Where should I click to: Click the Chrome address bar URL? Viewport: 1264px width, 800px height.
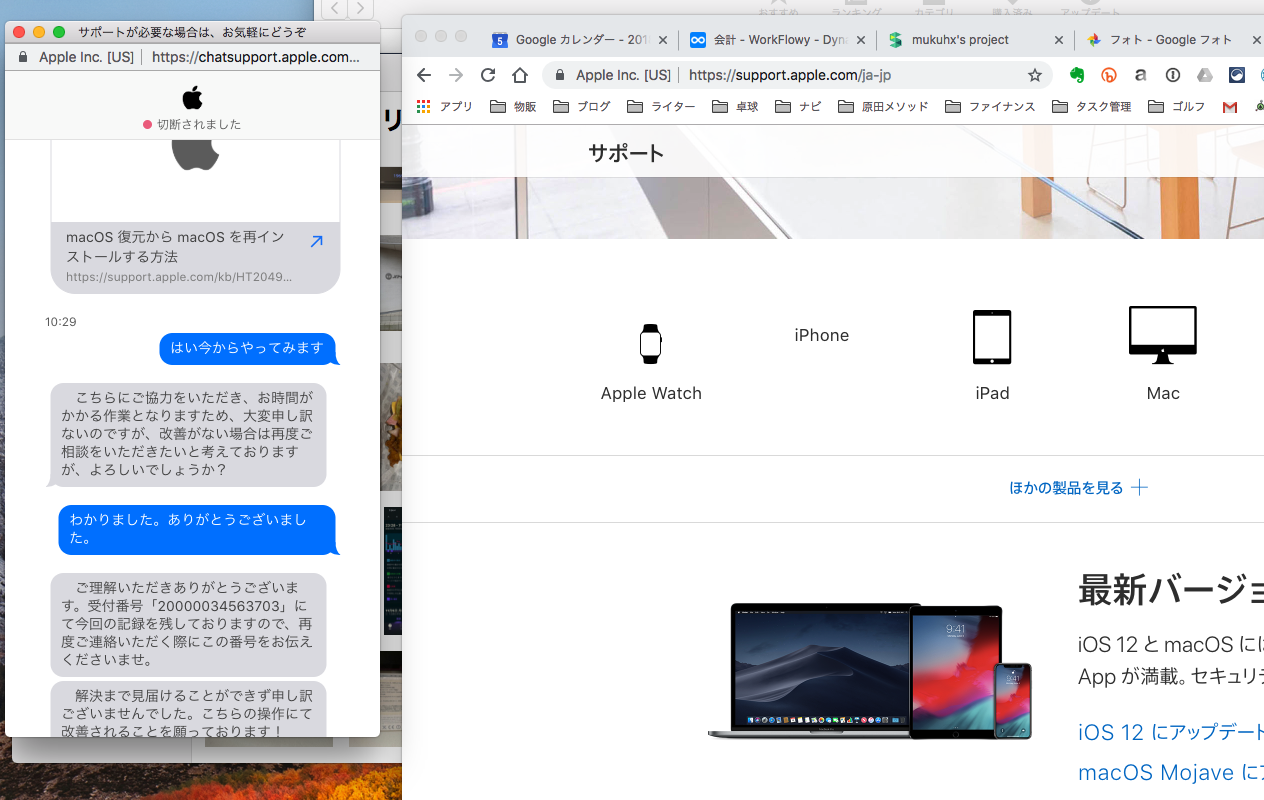790,75
